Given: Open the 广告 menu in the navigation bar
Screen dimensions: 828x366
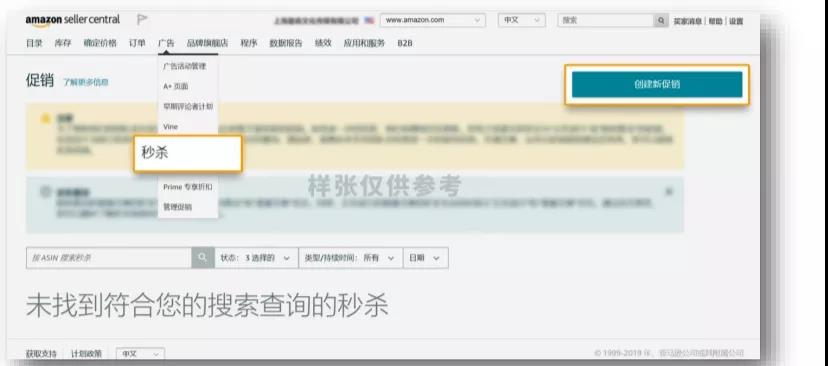Looking at the screenshot, I should click(x=166, y=43).
